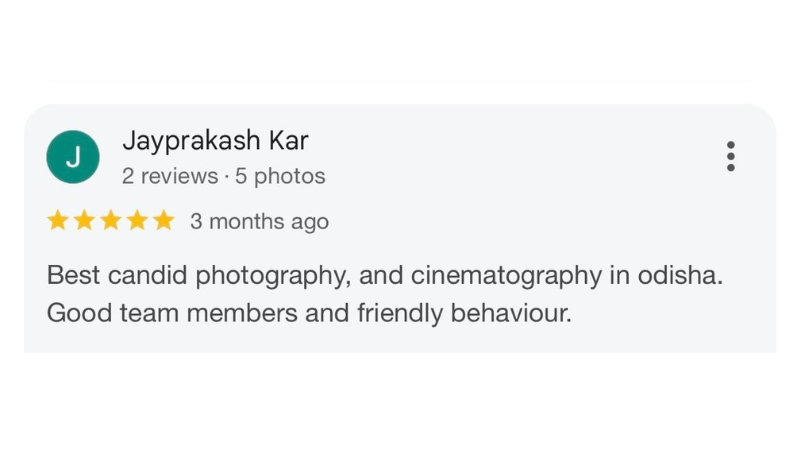Click the '2 reviews' count text
The height and width of the screenshot is (450, 800).
(169, 176)
